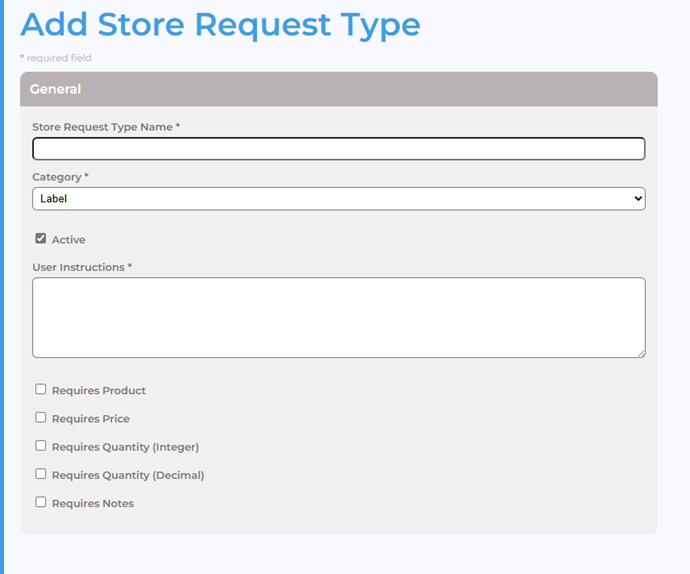This screenshot has height=574, width=690.
Task: Click the User Instructions label text
Action: tap(81, 267)
